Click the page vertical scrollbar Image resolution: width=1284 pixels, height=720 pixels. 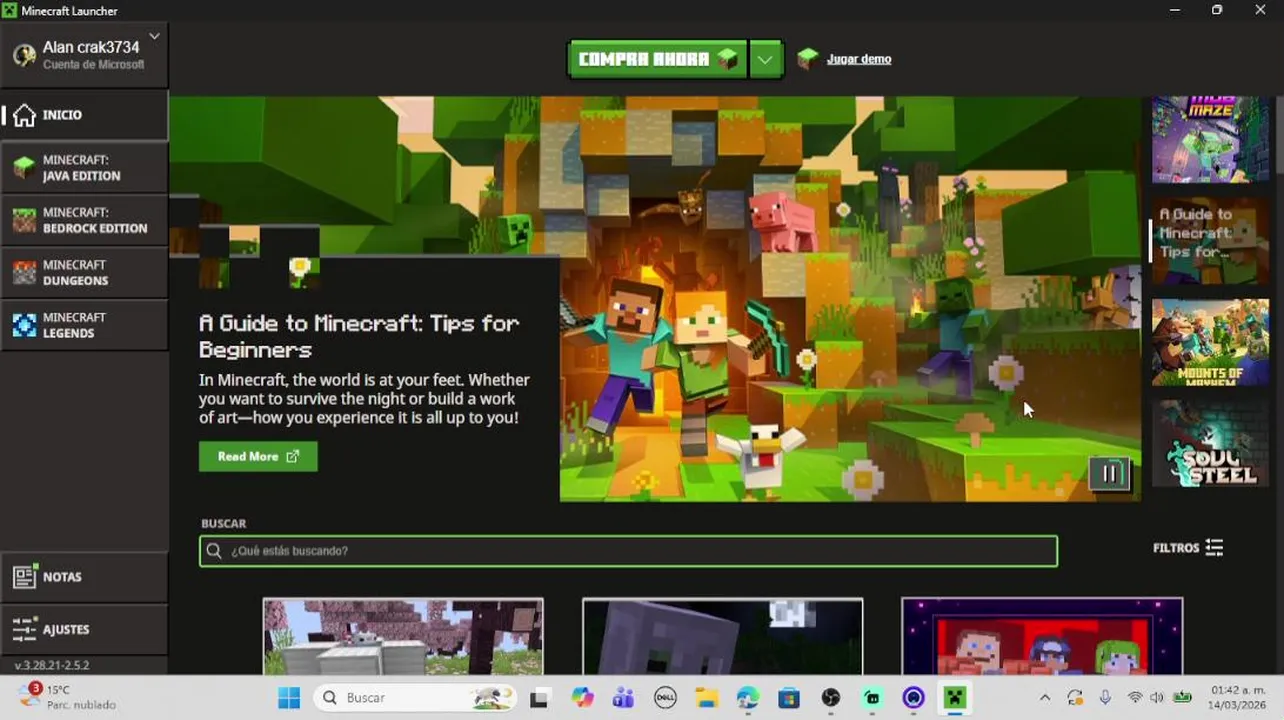click(x=1279, y=135)
